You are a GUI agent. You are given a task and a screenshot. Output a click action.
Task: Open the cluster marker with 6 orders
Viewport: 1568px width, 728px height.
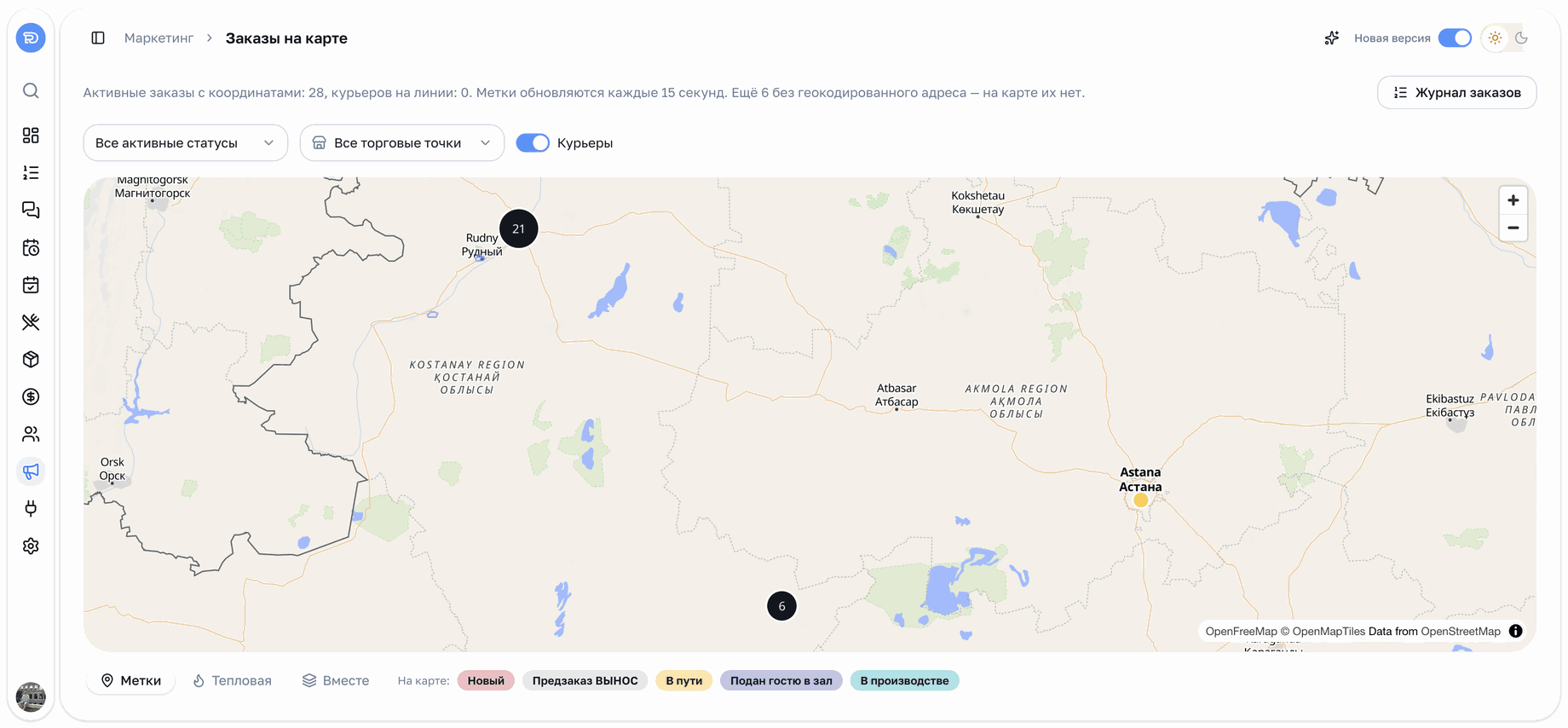pyautogui.click(x=781, y=606)
